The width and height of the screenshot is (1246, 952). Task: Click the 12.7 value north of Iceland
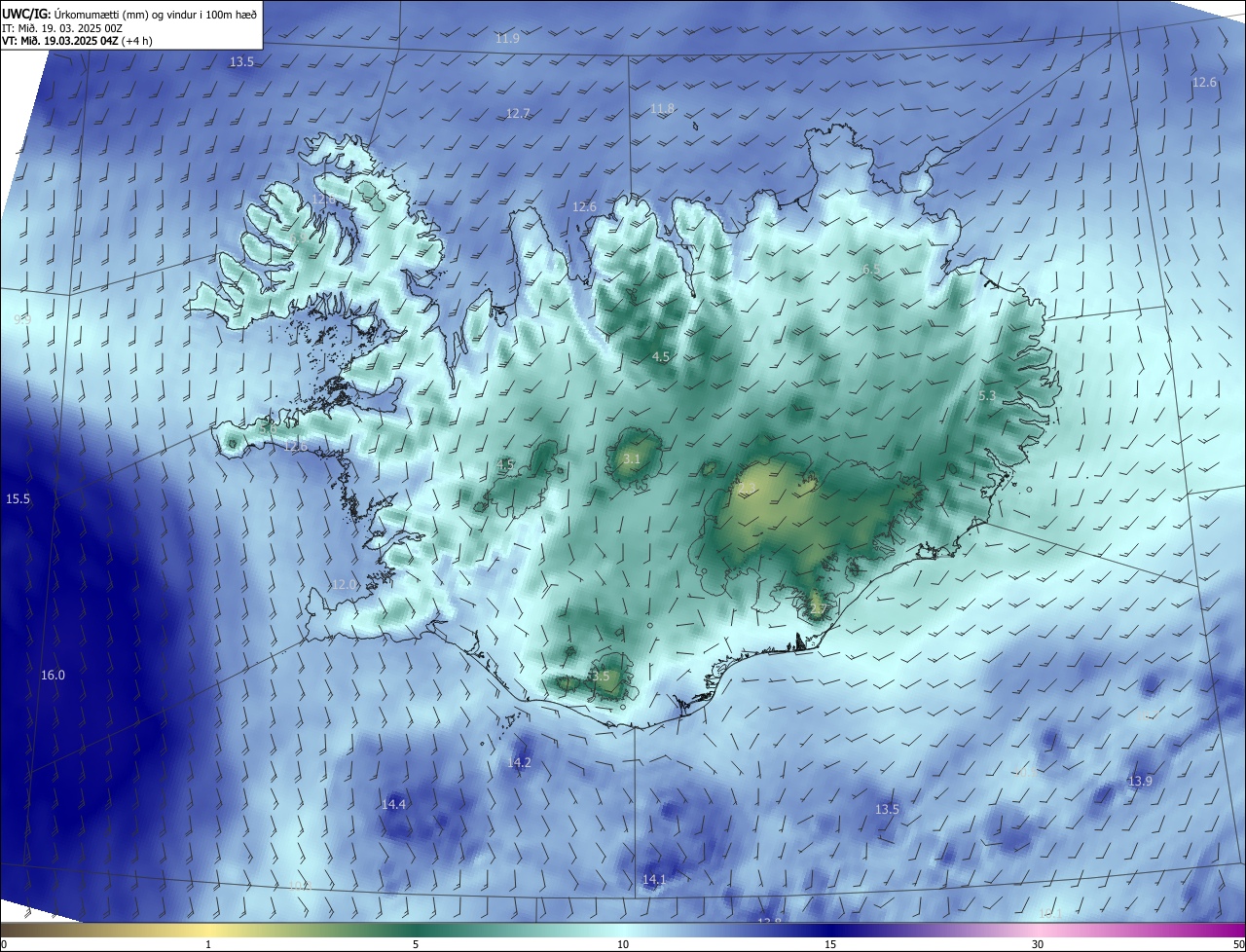[x=518, y=114]
